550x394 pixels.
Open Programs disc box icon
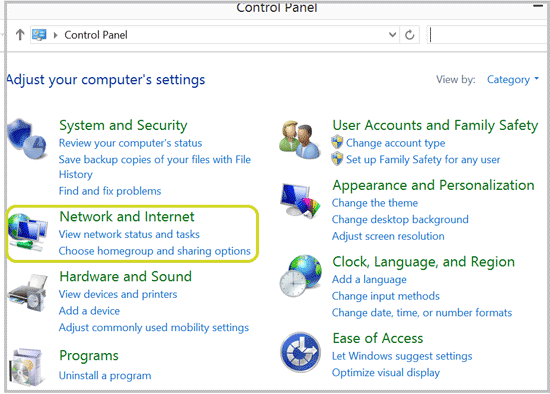(x=27, y=367)
